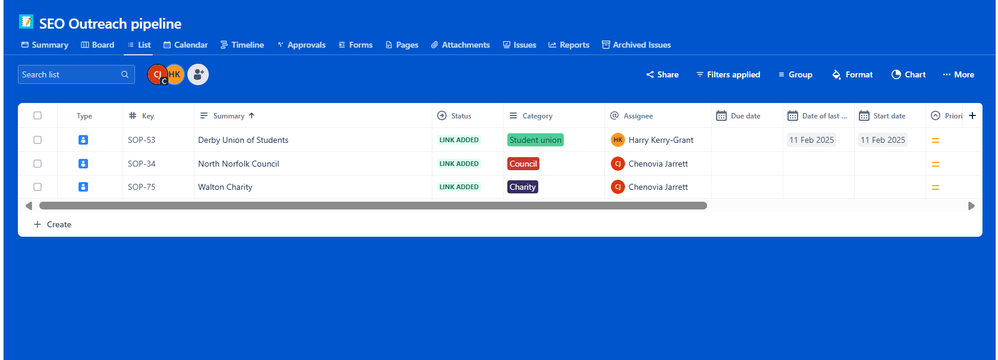Click the Assignee column header

click(631, 116)
